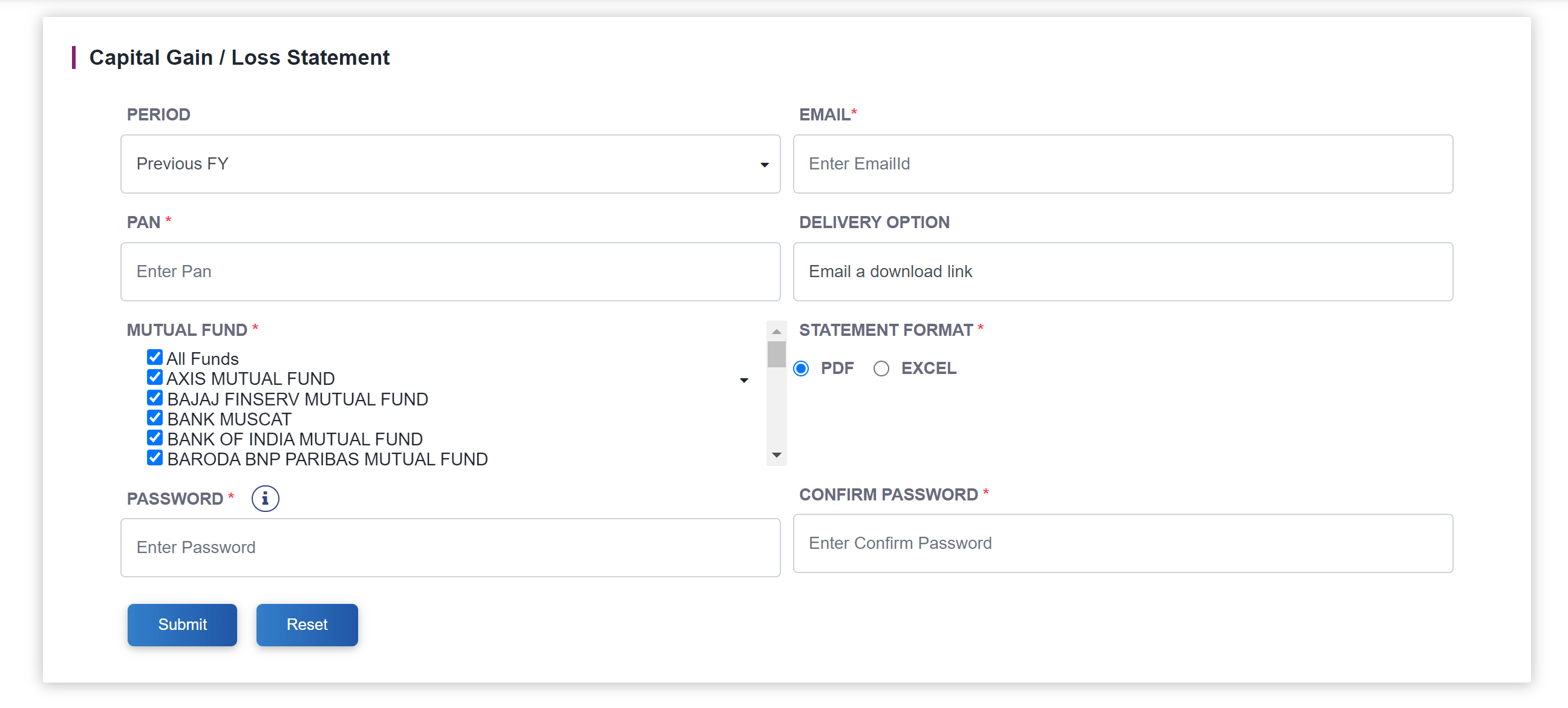Image resolution: width=1568 pixels, height=708 pixels.
Task: Click the Enter EmailId field
Action: click(1123, 164)
